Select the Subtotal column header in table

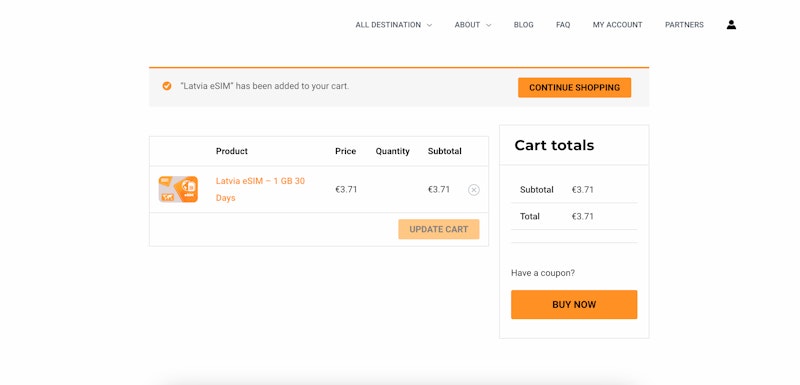click(444, 151)
